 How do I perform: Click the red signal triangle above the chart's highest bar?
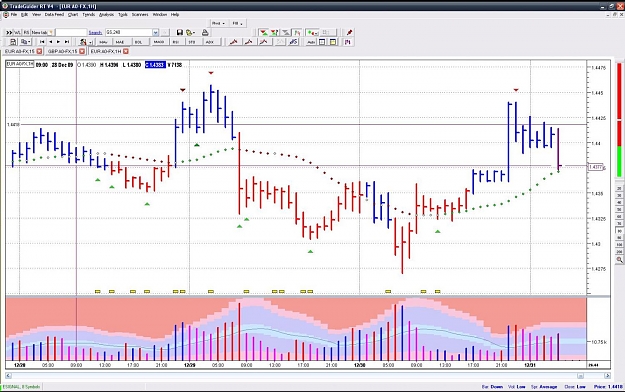point(211,73)
